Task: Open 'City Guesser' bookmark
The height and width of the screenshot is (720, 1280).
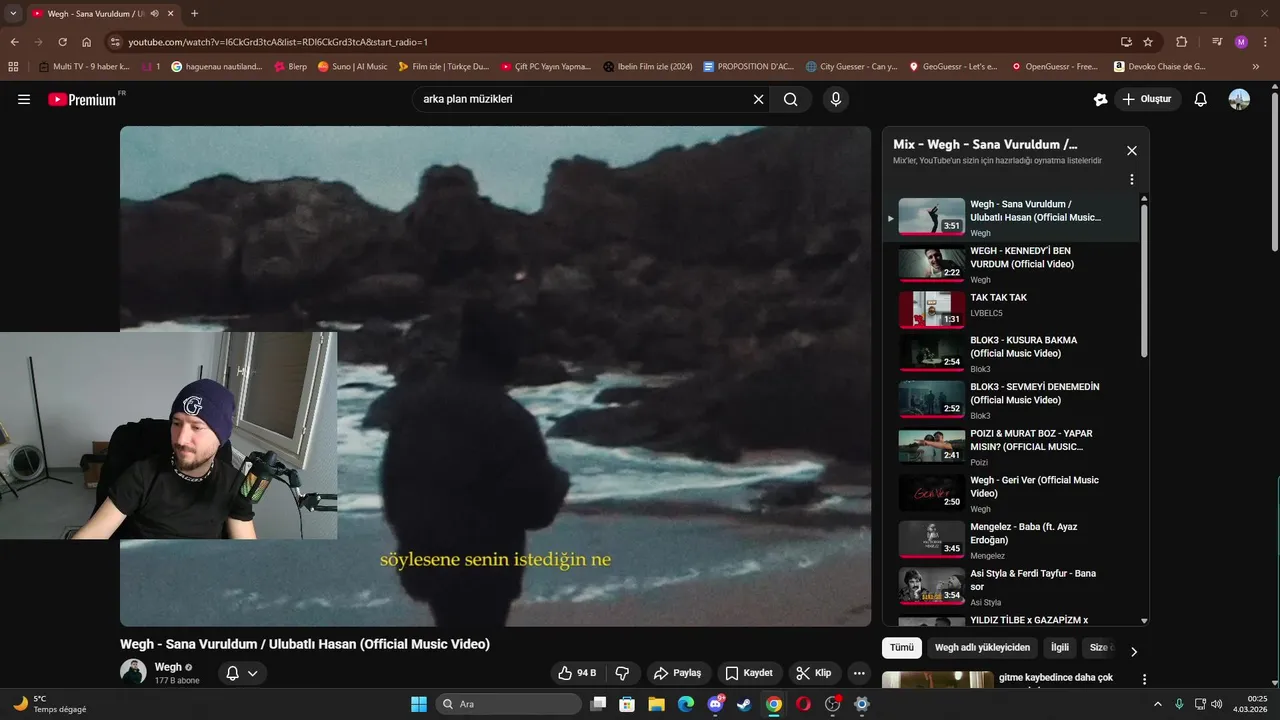Action: pos(851,67)
